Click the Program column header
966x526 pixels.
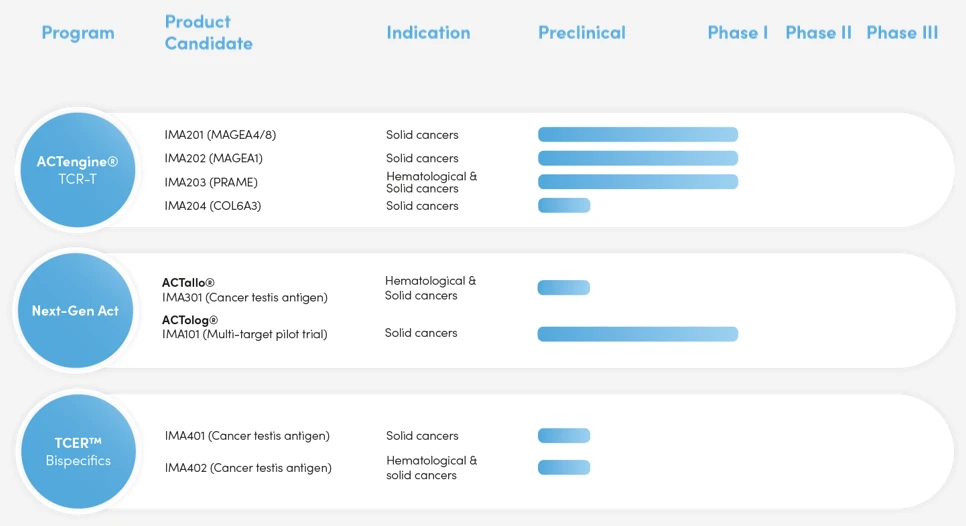pyautogui.click(x=78, y=33)
